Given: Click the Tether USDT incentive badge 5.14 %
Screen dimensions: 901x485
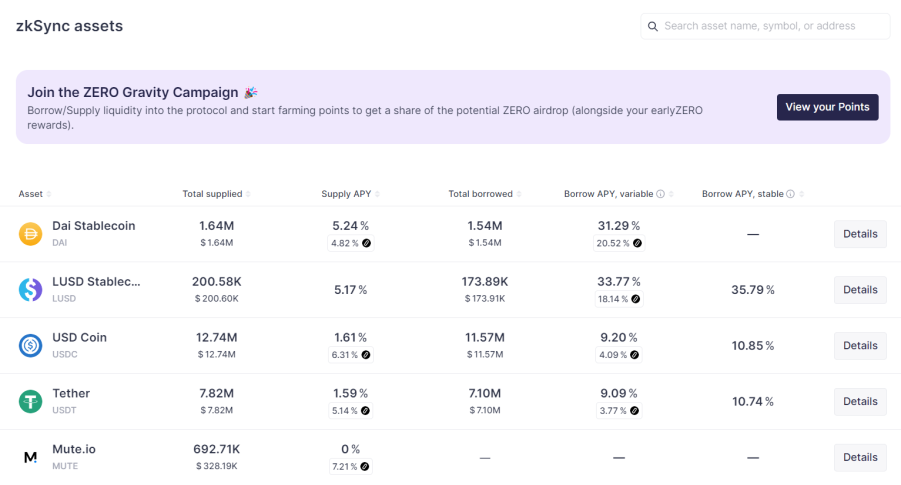Looking at the screenshot, I should point(351,411).
